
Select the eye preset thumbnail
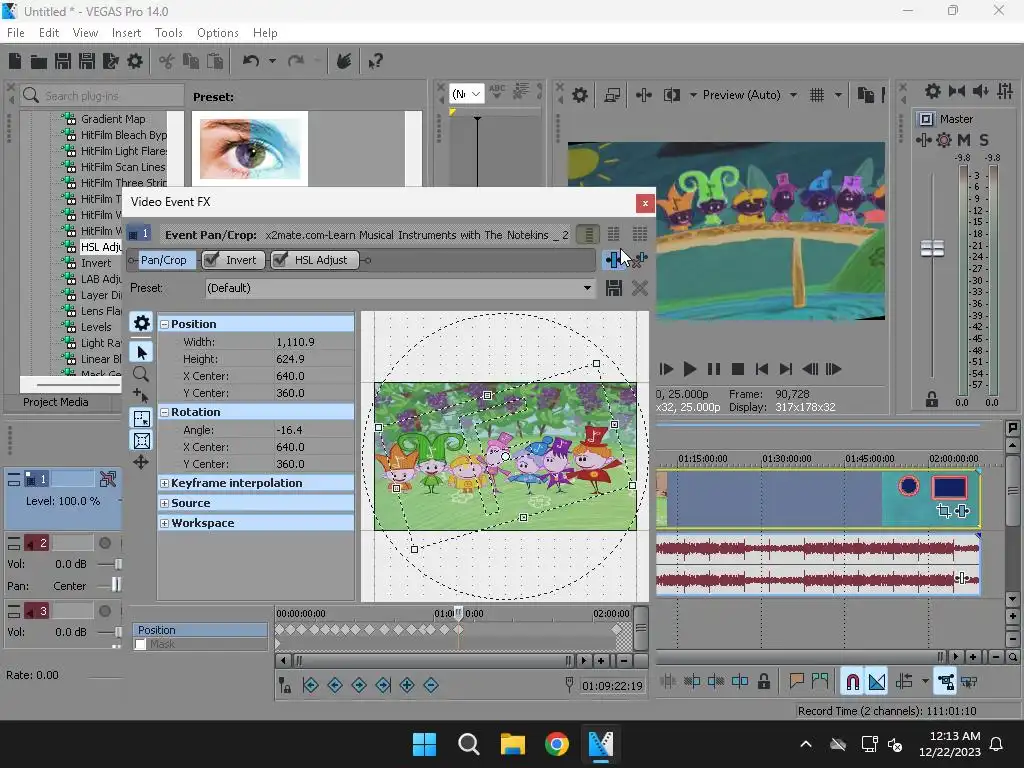pyautogui.click(x=249, y=148)
